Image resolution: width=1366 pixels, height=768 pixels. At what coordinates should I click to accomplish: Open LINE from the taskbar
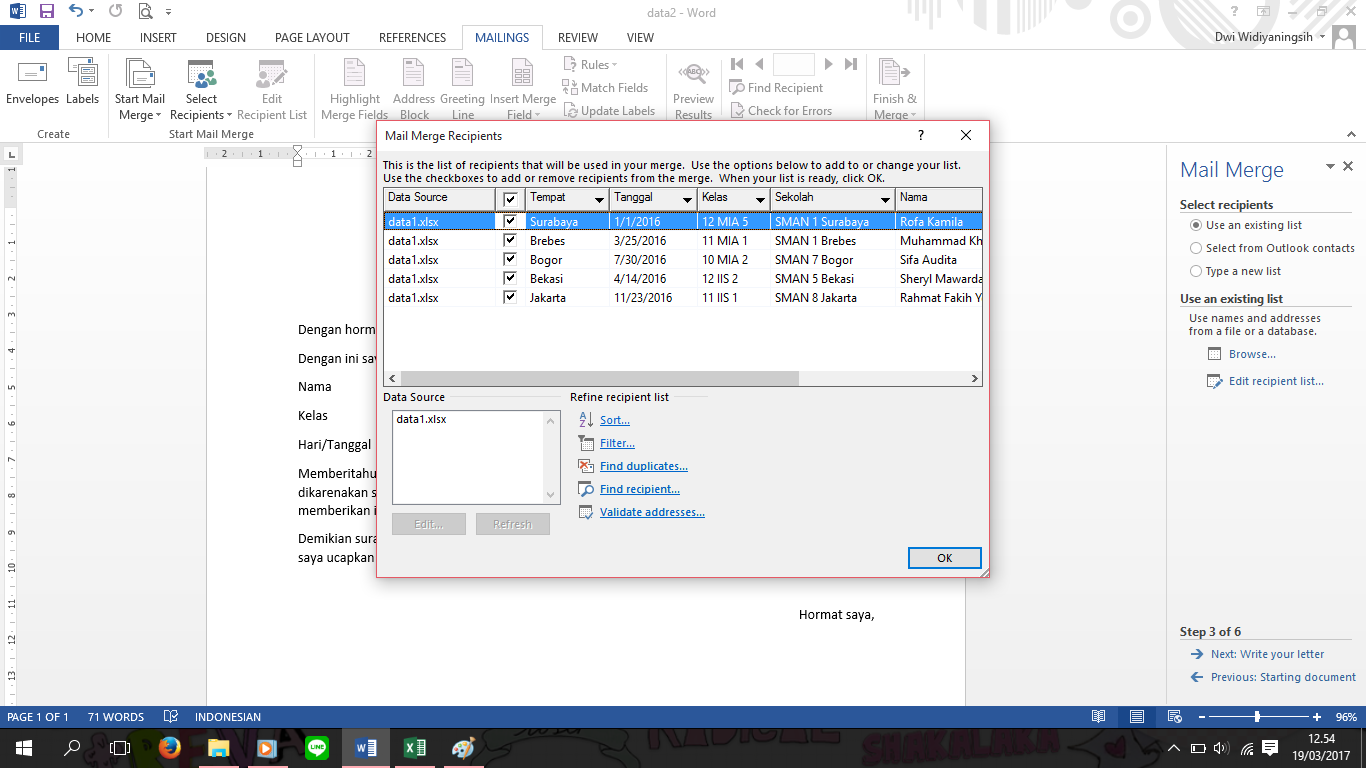[317, 747]
